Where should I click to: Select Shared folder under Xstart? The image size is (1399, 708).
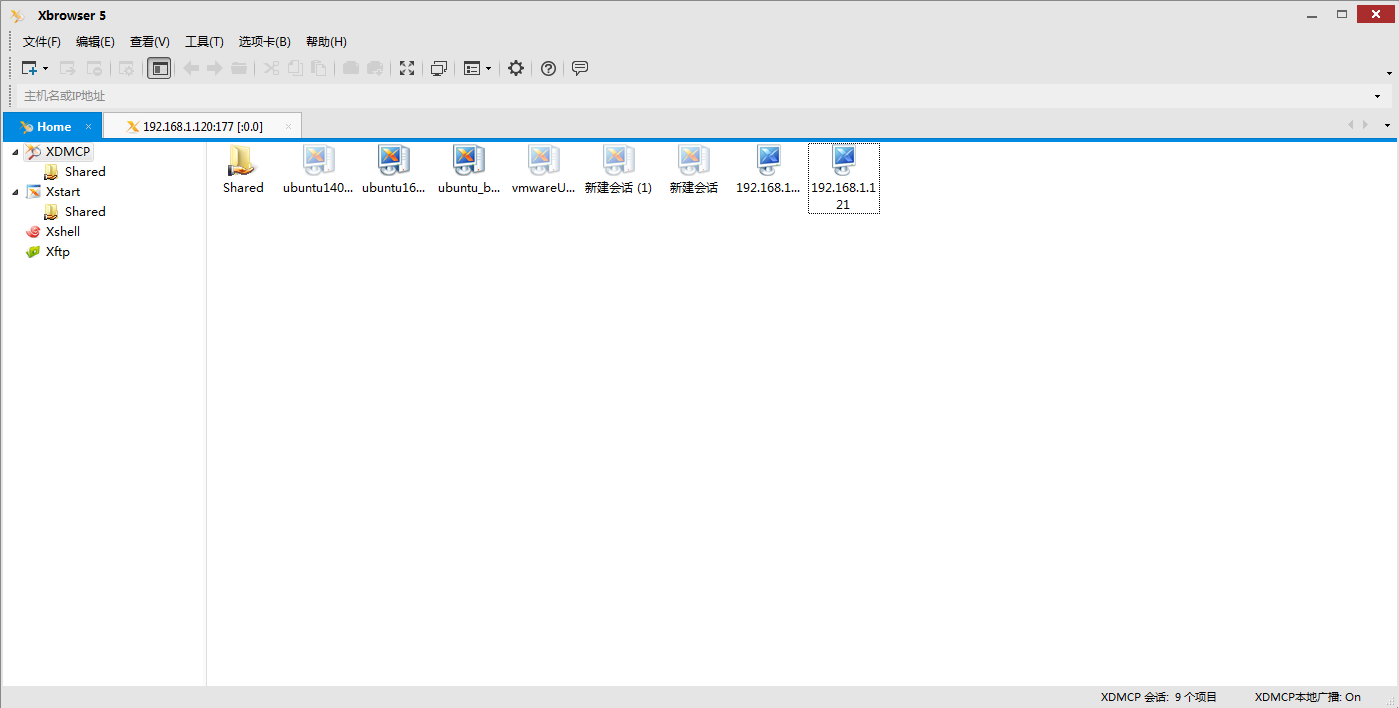point(75,212)
